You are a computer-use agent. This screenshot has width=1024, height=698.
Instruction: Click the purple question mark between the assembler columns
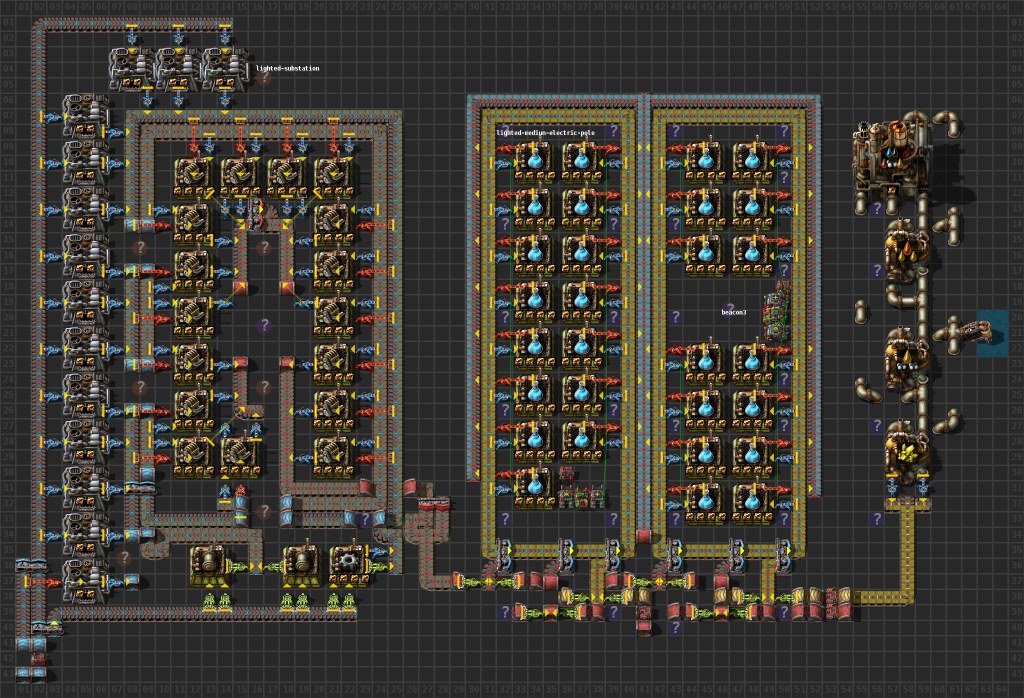click(263, 325)
